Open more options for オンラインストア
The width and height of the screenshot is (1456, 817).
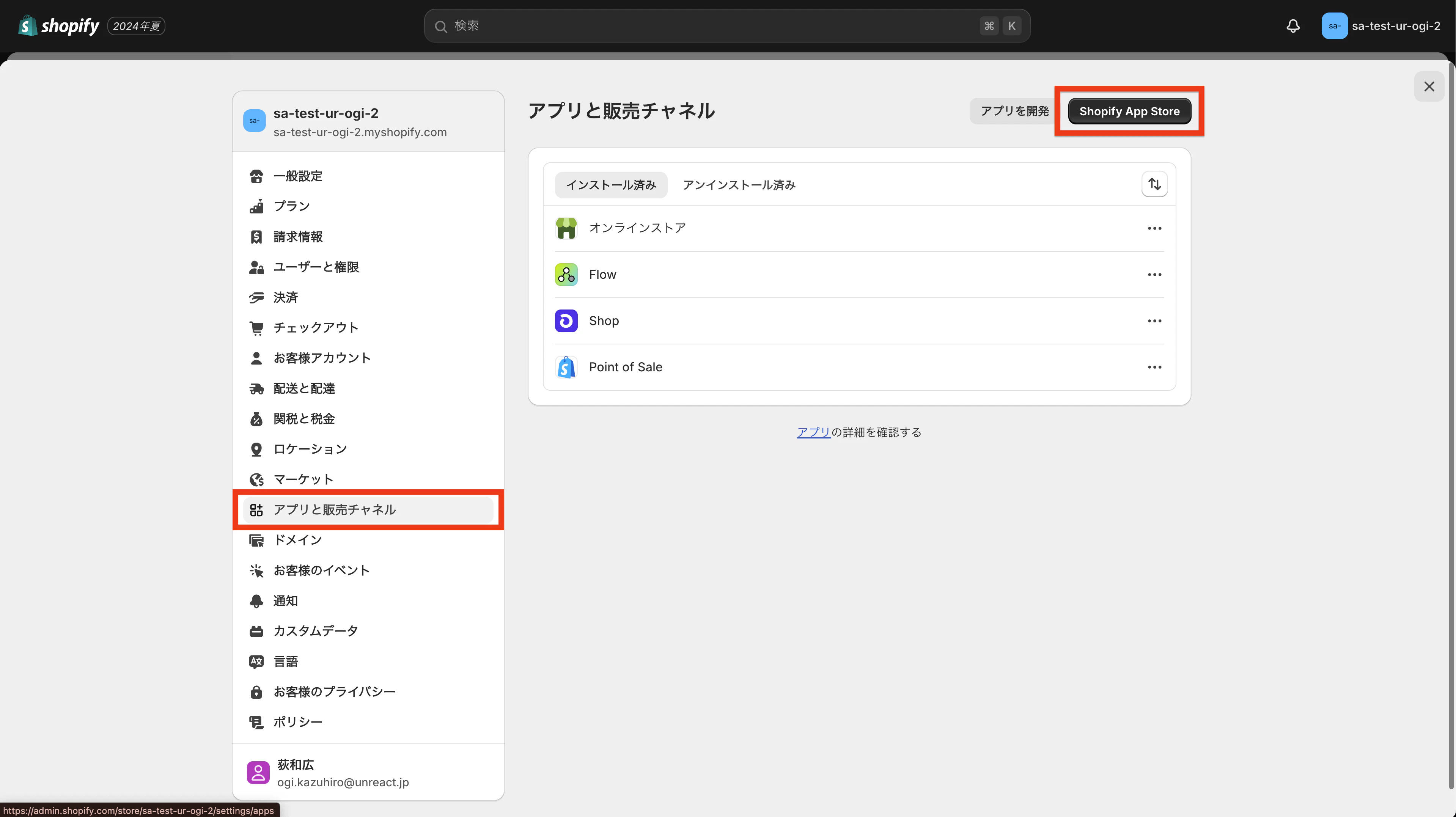coord(1154,228)
